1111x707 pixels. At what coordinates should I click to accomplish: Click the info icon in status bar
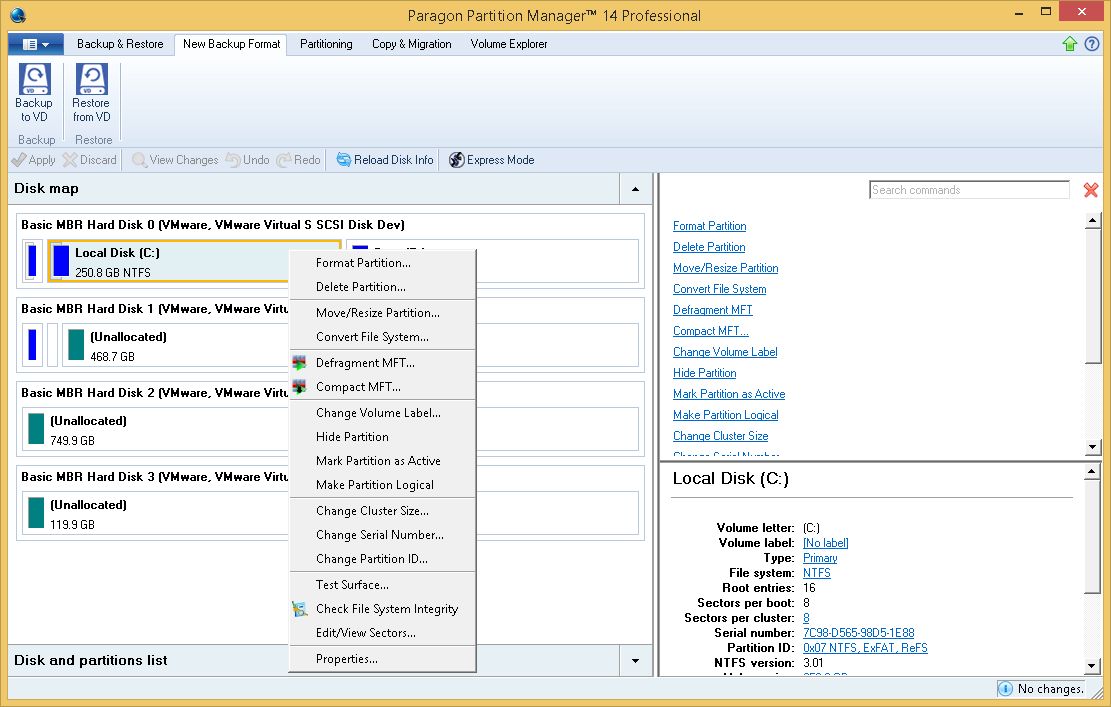[x=1005, y=689]
